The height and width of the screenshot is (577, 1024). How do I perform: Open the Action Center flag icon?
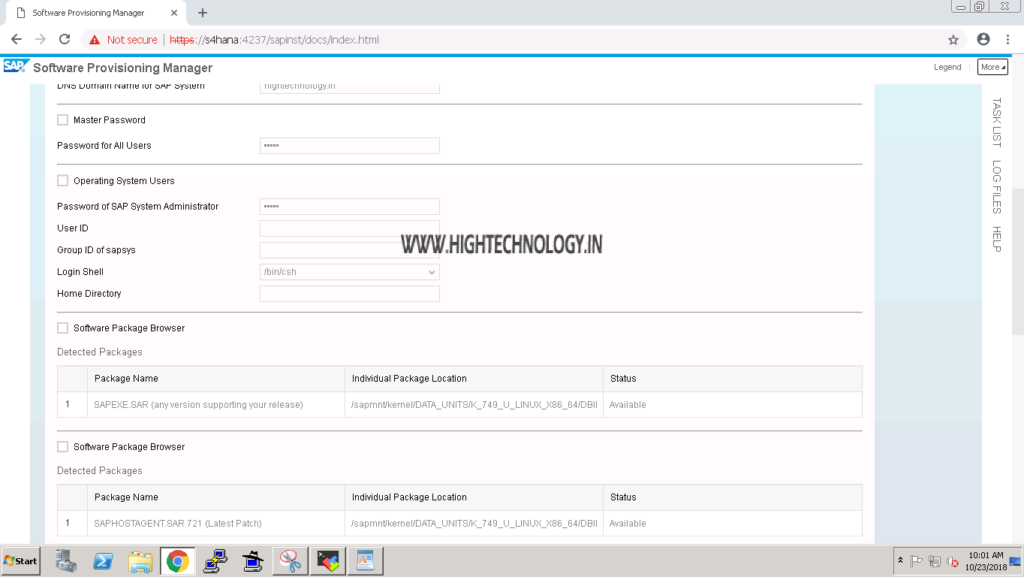click(916, 561)
